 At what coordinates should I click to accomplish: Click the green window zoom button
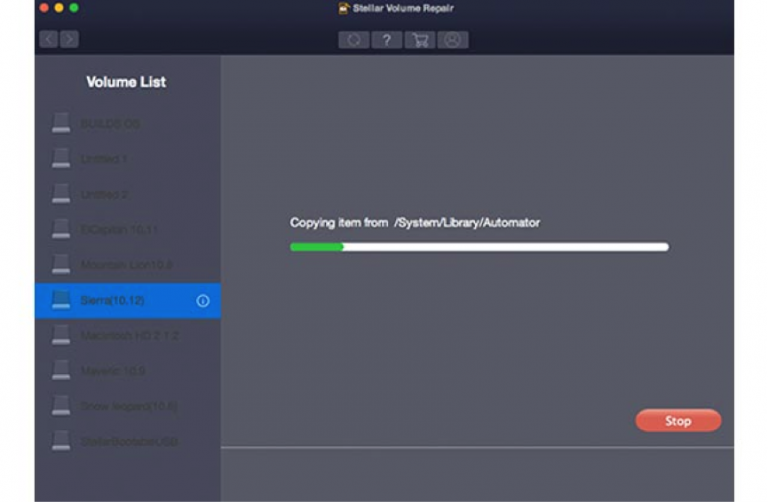74,8
